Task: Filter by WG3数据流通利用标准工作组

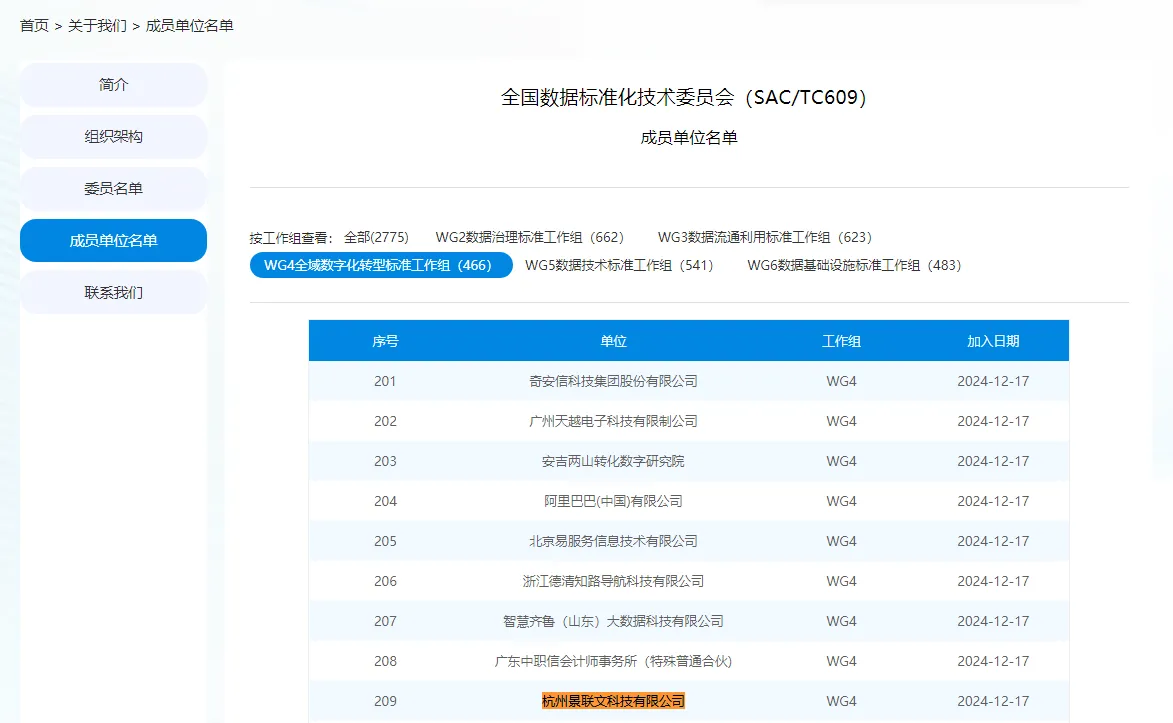Action: [764, 237]
